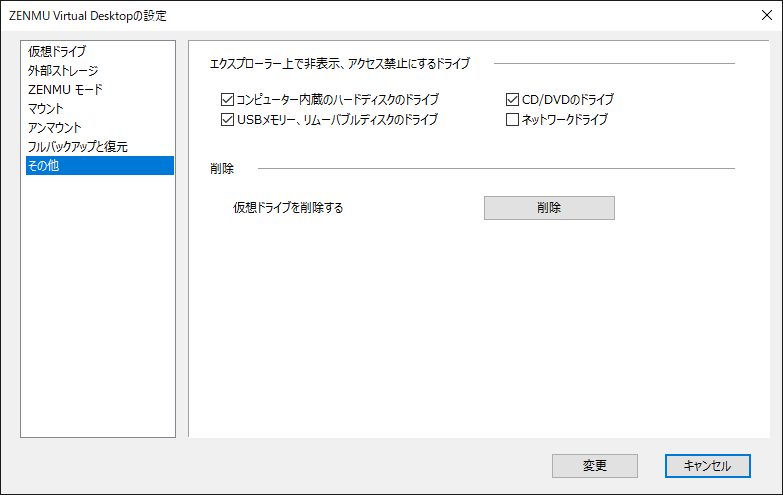Select 仮想ドライブ in the settings list
Viewport: 783px width, 495px height.
coord(99,51)
